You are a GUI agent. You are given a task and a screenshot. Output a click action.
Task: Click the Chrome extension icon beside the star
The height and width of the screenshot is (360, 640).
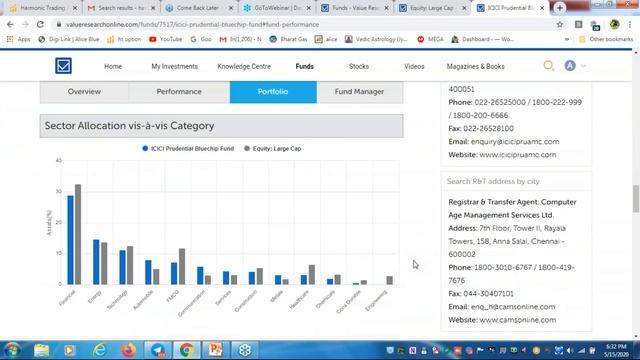point(578,24)
